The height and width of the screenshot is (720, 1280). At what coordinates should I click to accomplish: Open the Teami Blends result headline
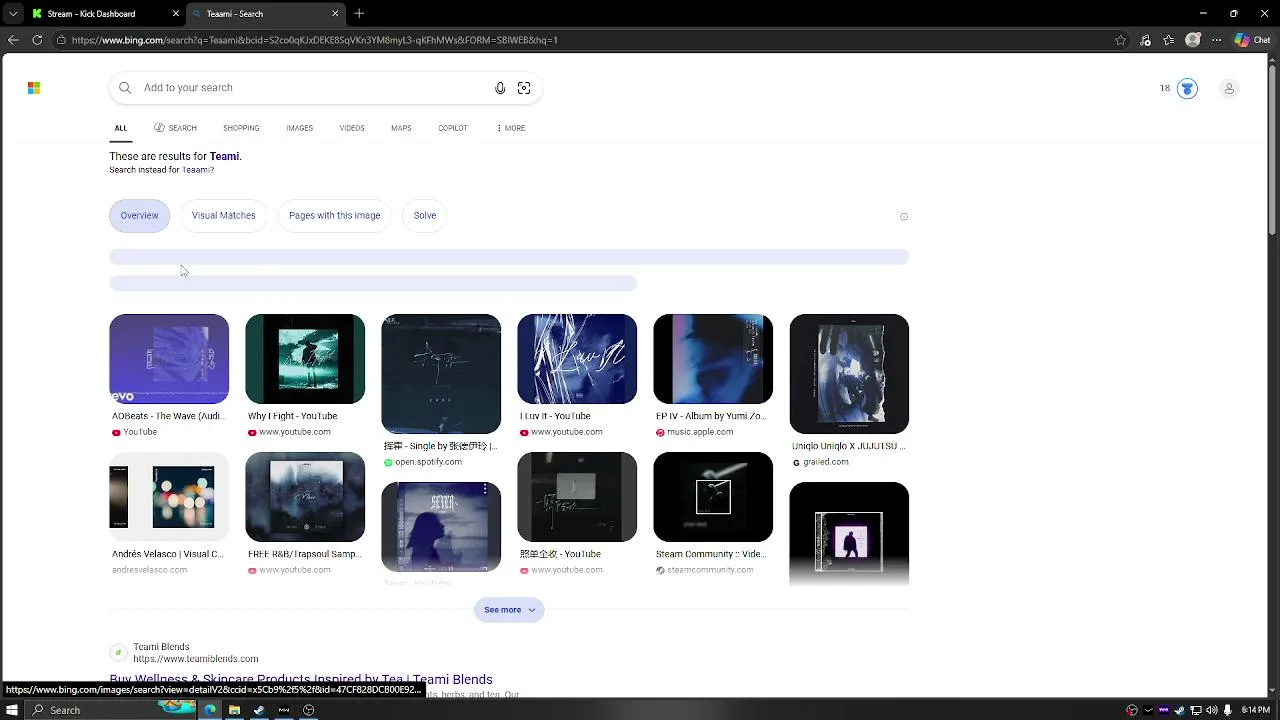[301, 680]
